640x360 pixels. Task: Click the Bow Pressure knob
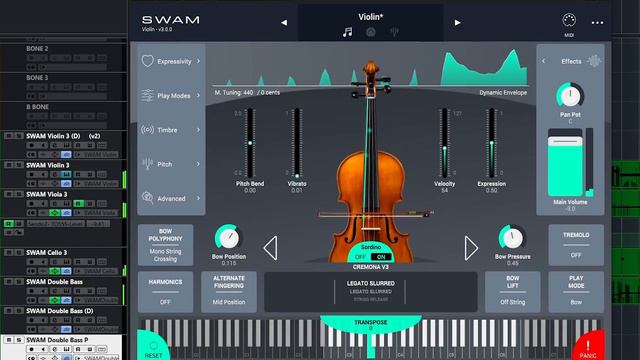pos(512,238)
